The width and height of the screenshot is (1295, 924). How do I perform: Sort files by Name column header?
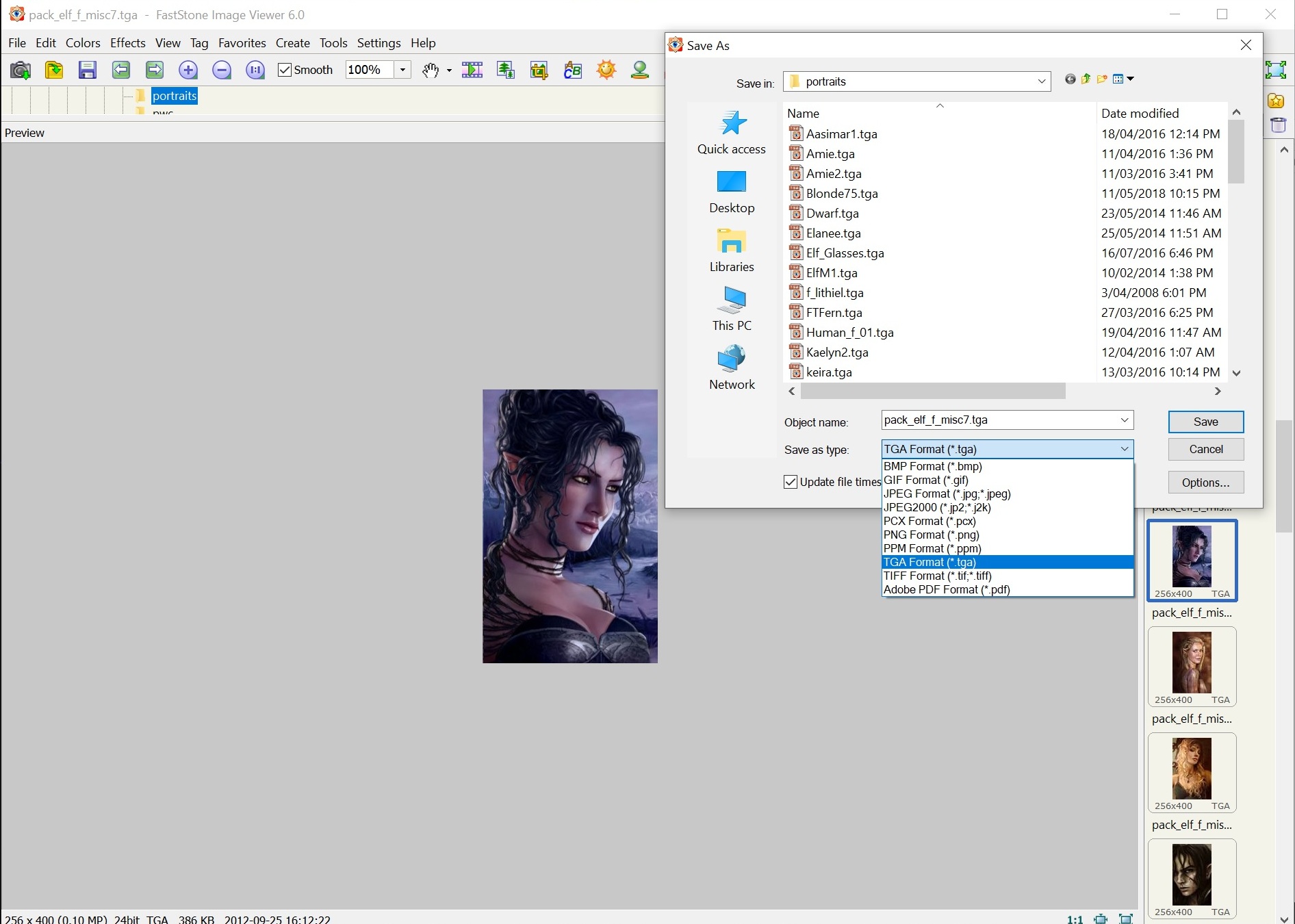pos(939,114)
